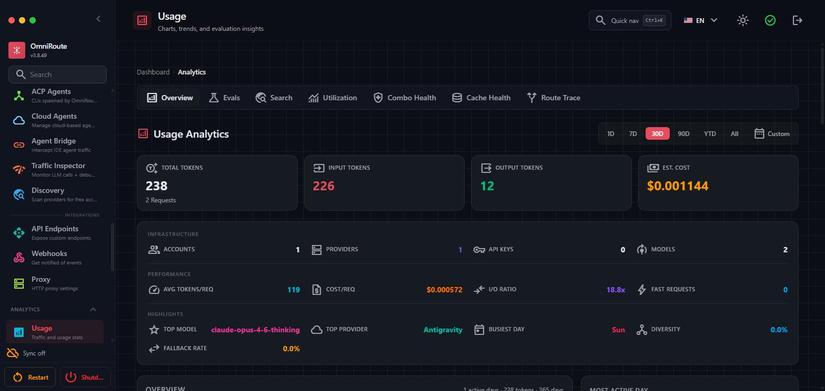This screenshot has height=391, width=825.
Task: Go to the Dashboard breadcrumb
Action: click(x=153, y=72)
